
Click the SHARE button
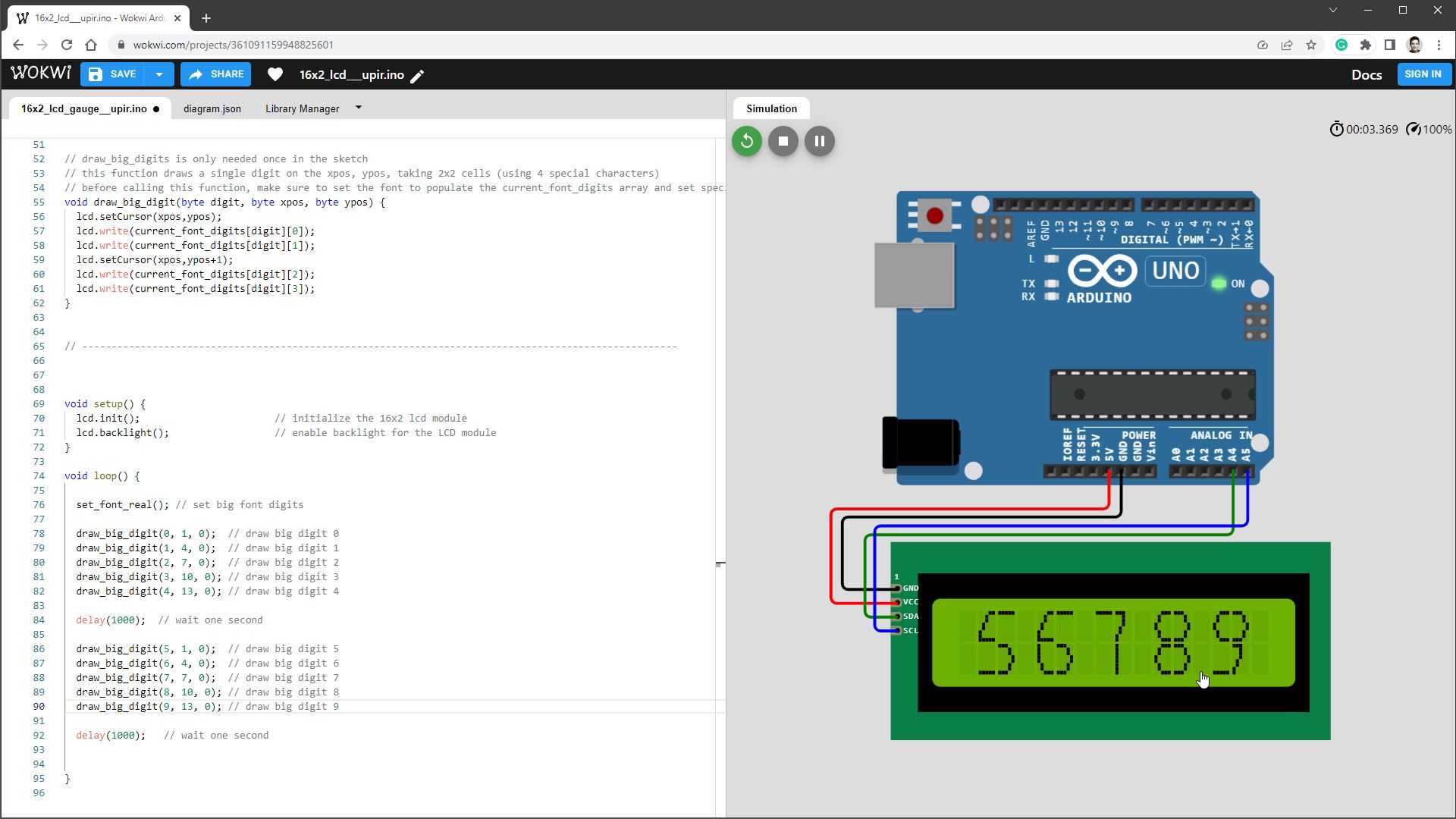tap(216, 74)
